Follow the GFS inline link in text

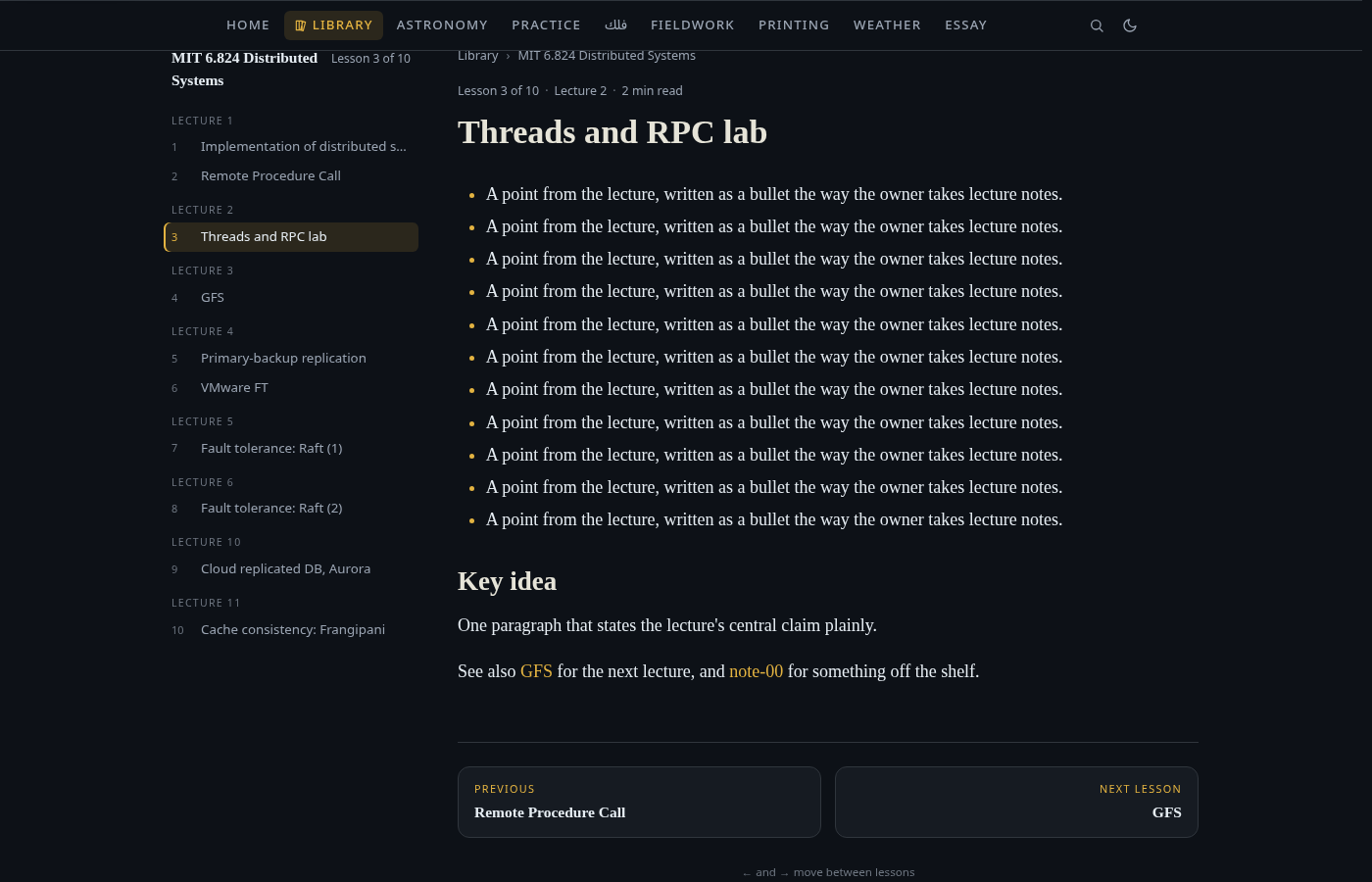coord(536,671)
